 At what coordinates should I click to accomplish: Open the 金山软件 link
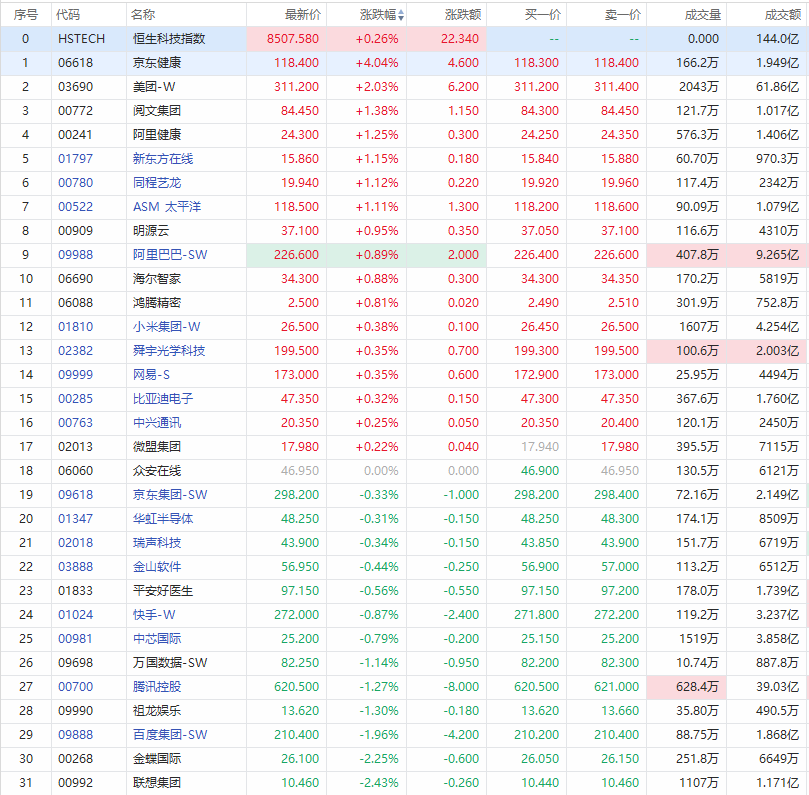(x=157, y=566)
